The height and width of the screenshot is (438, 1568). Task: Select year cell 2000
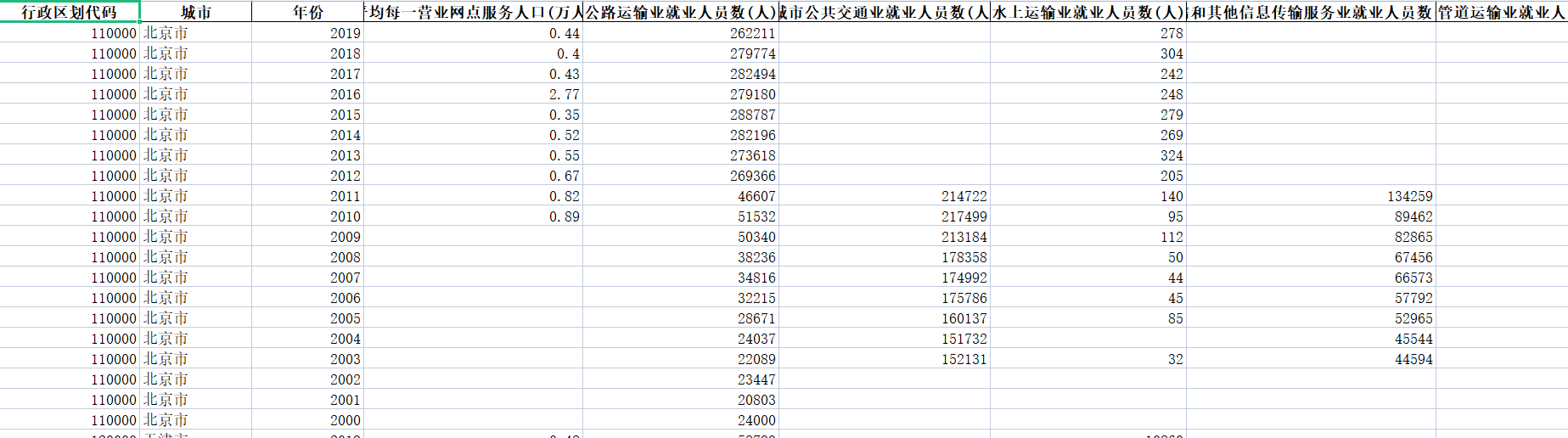(307, 420)
